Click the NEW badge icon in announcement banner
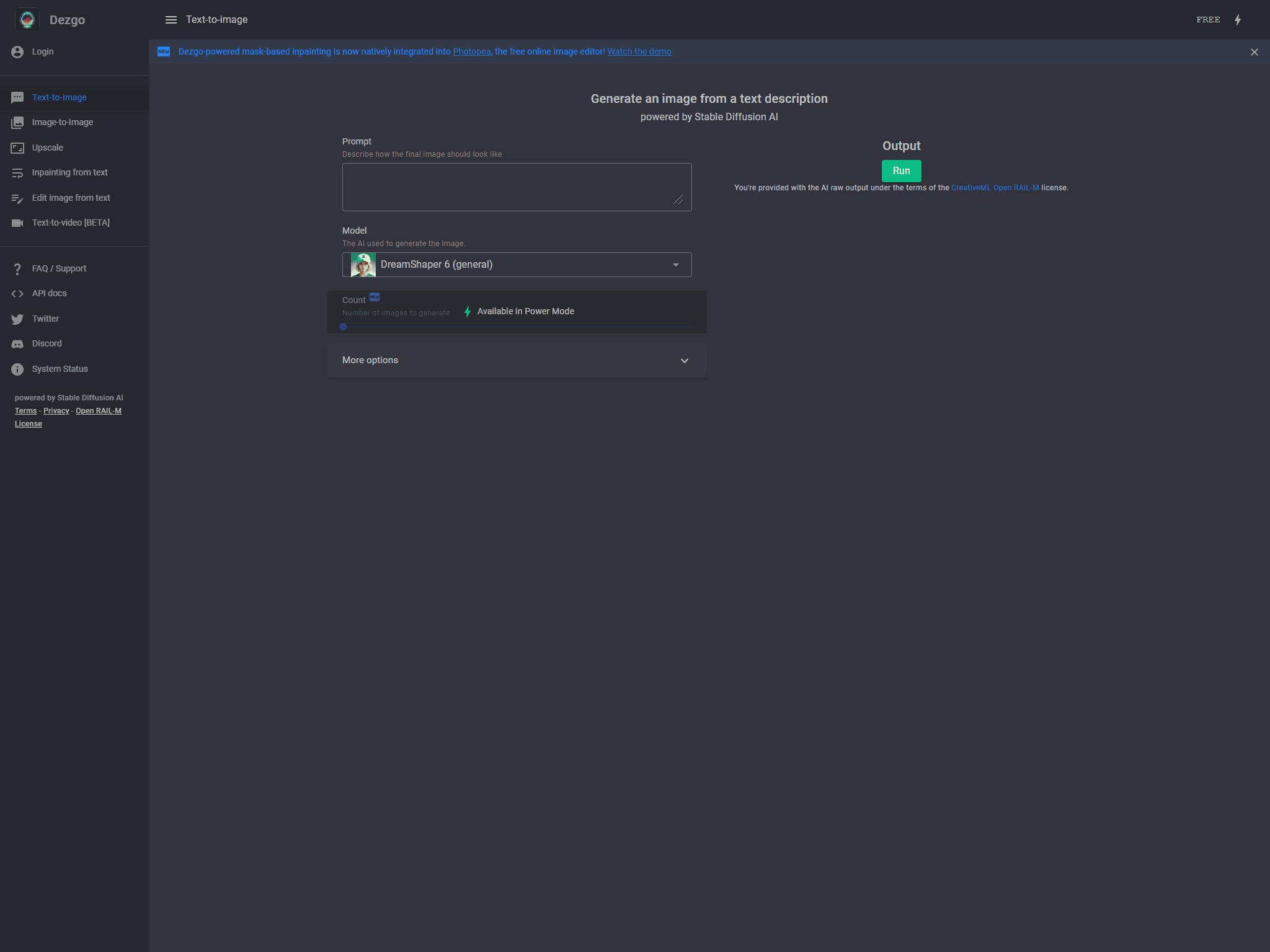 click(164, 51)
